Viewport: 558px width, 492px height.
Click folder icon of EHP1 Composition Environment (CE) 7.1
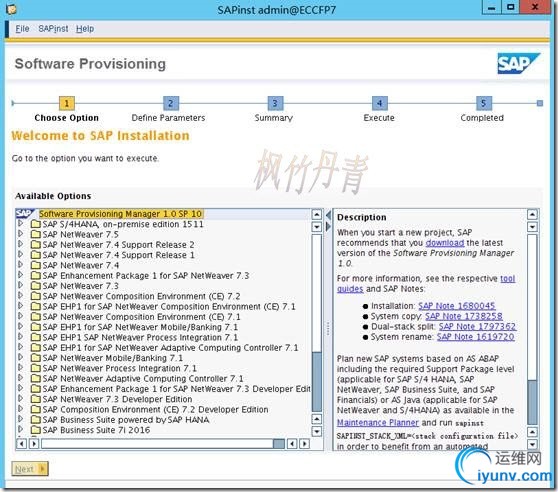(x=36, y=307)
